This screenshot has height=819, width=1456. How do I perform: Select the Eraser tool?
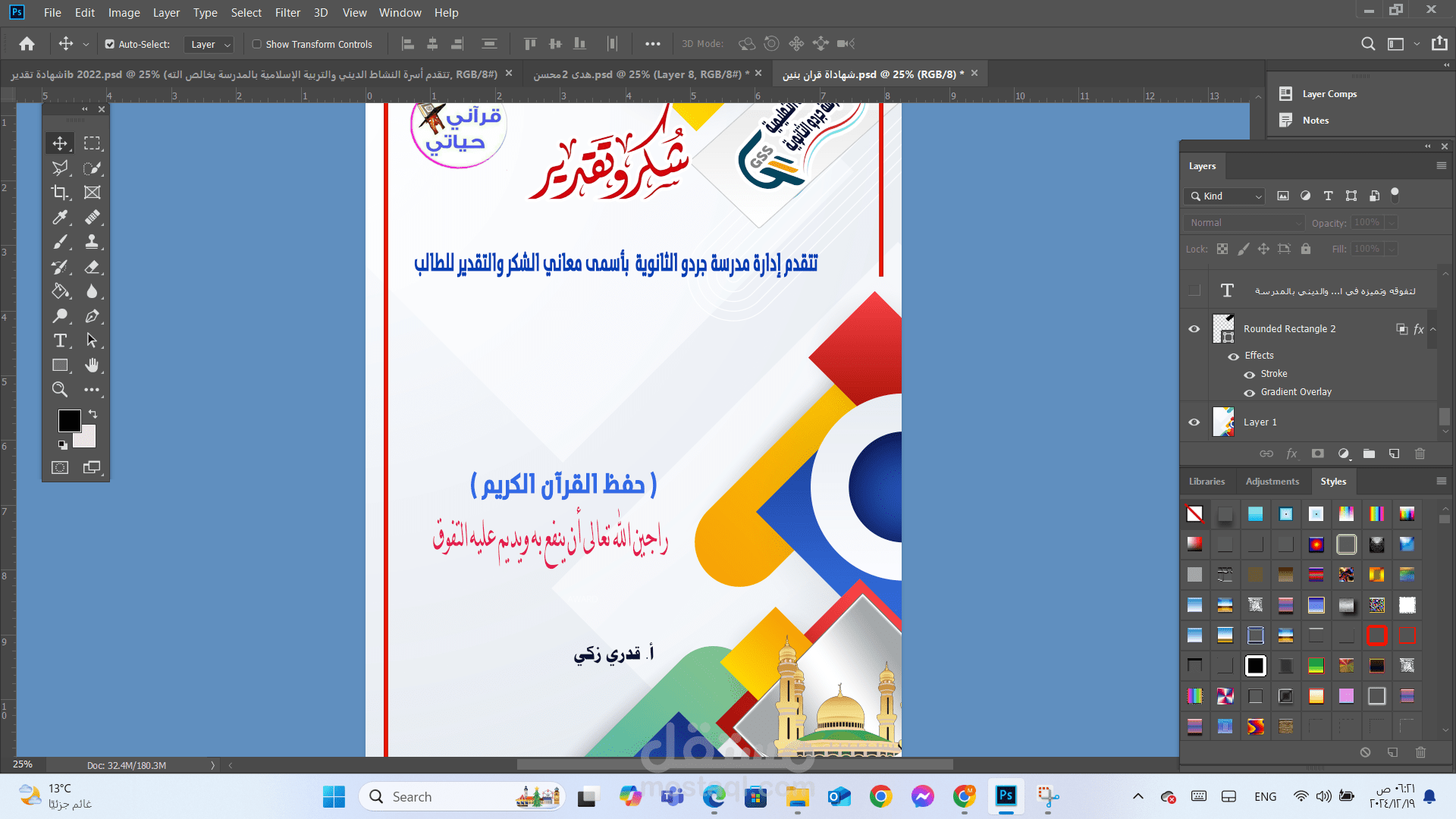[x=92, y=267]
